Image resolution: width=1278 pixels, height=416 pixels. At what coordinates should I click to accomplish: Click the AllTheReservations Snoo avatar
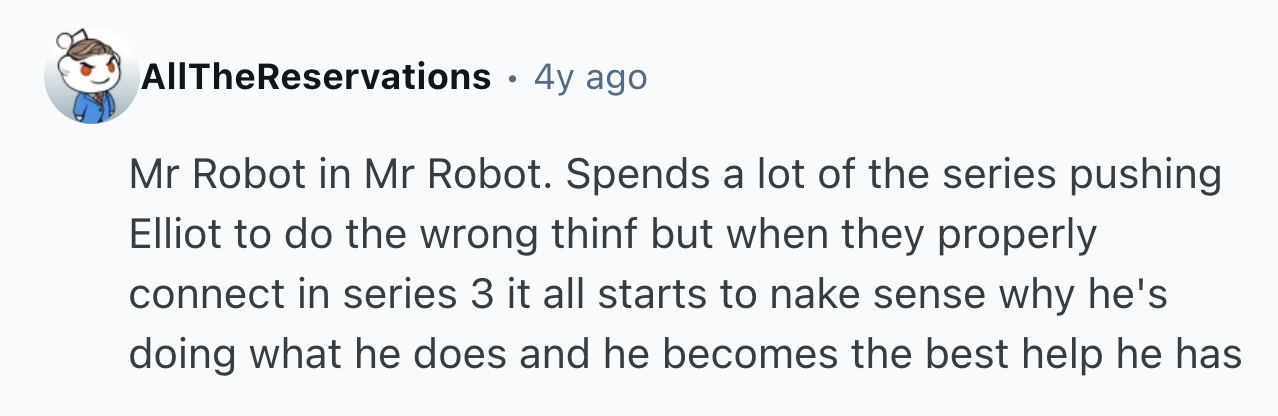pos(91,76)
